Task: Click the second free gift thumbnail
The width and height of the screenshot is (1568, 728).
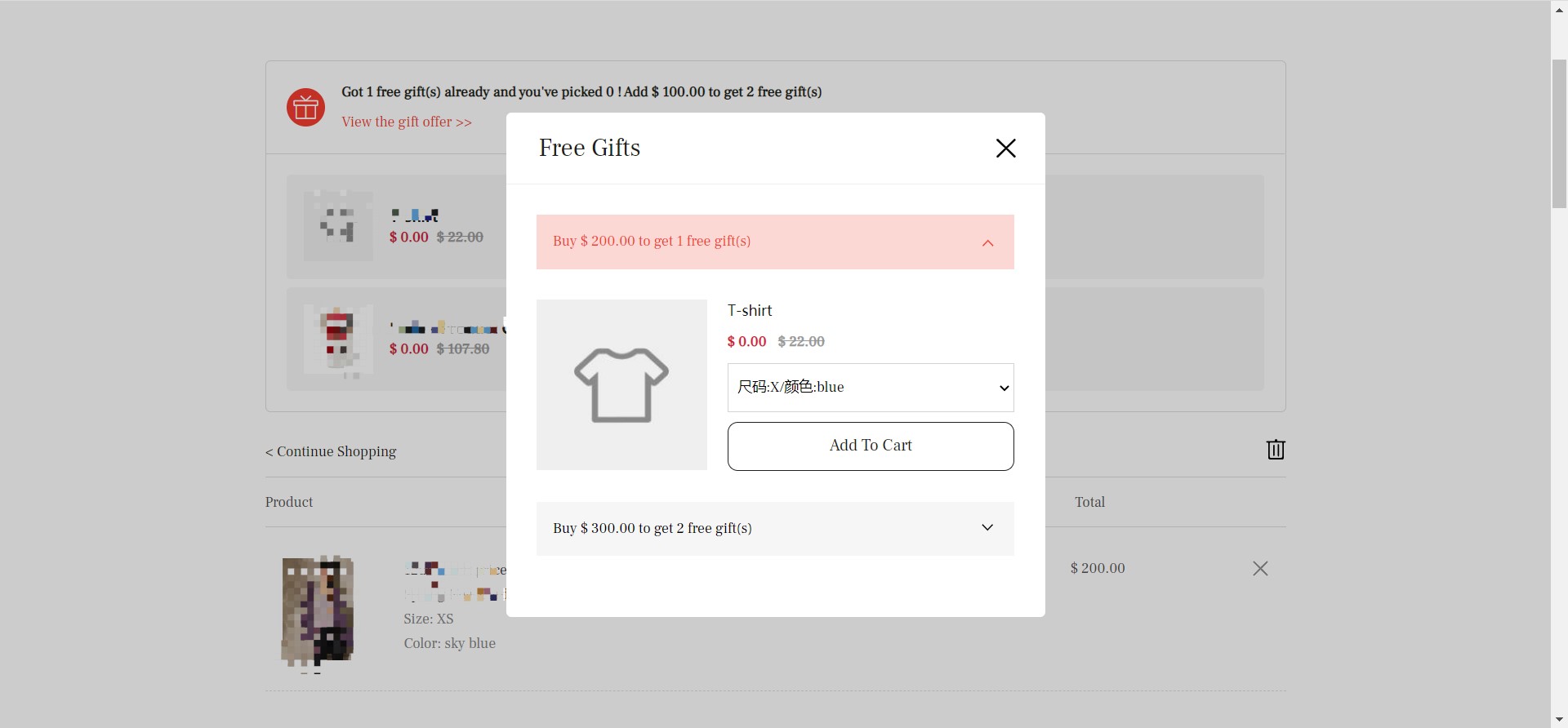Action: click(338, 339)
